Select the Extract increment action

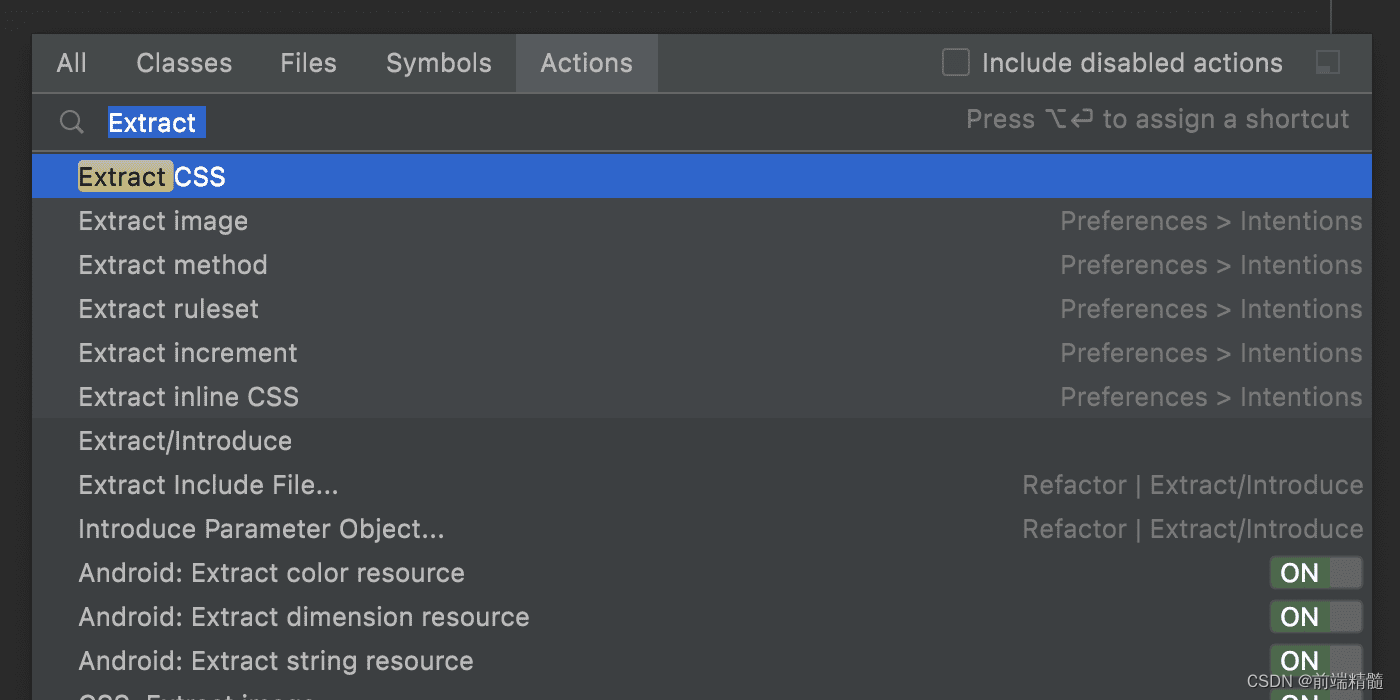tap(187, 352)
